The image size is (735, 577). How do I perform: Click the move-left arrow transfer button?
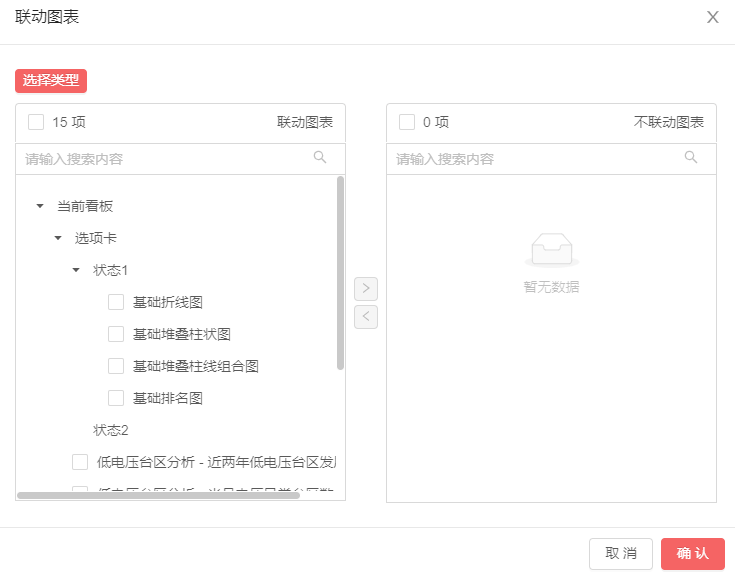coord(366,317)
